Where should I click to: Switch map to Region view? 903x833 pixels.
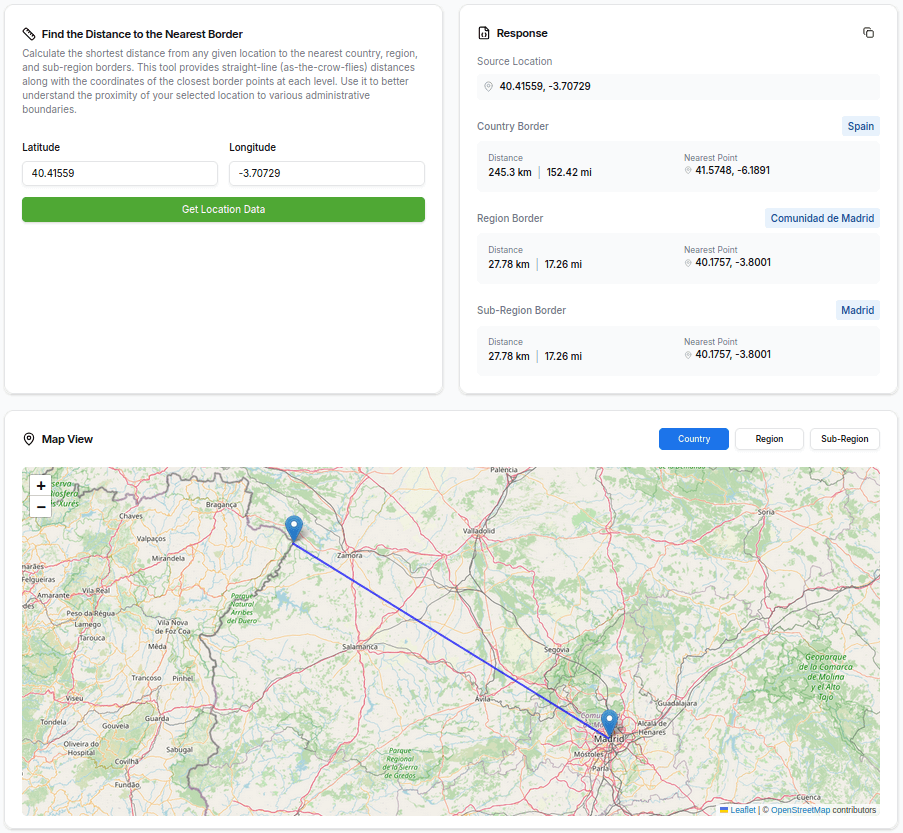coord(769,439)
